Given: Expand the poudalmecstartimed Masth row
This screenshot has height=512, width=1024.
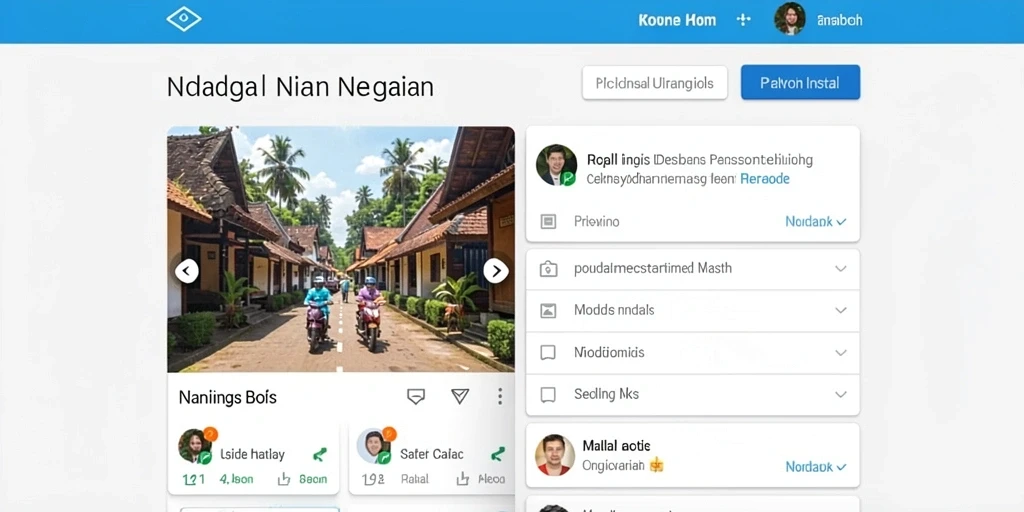Looking at the screenshot, I should tap(692, 268).
